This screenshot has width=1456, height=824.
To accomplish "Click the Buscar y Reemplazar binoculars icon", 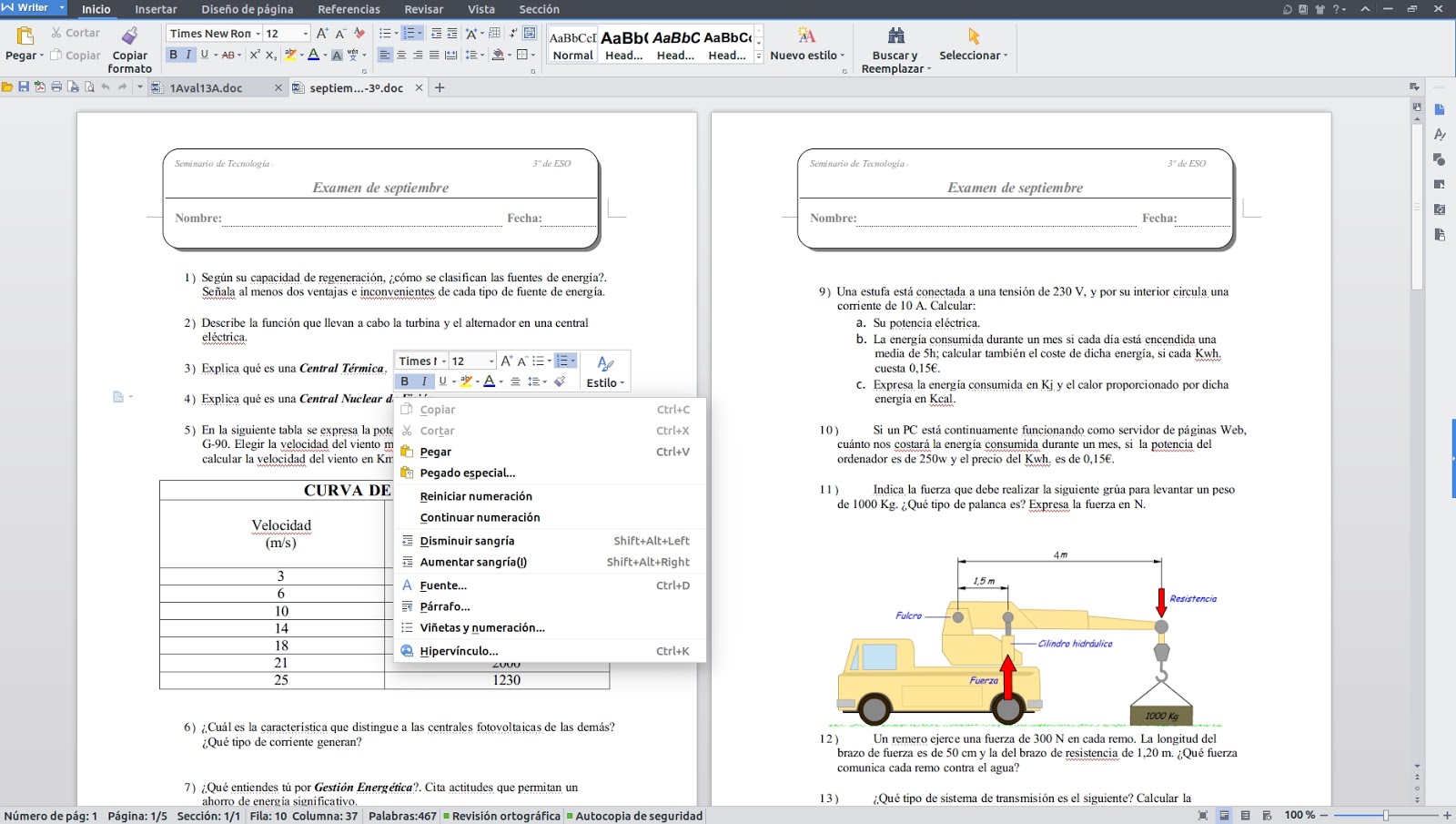I will (896, 36).
